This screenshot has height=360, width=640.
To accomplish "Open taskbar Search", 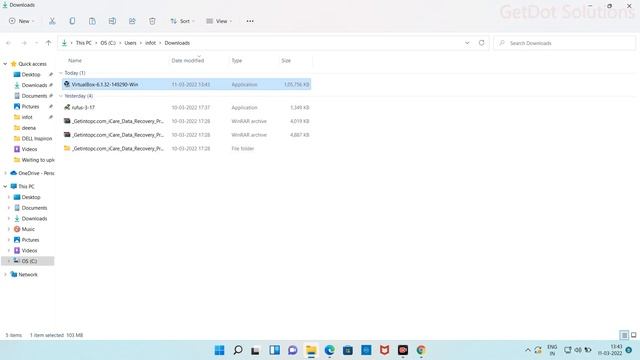I will point(238,350).
